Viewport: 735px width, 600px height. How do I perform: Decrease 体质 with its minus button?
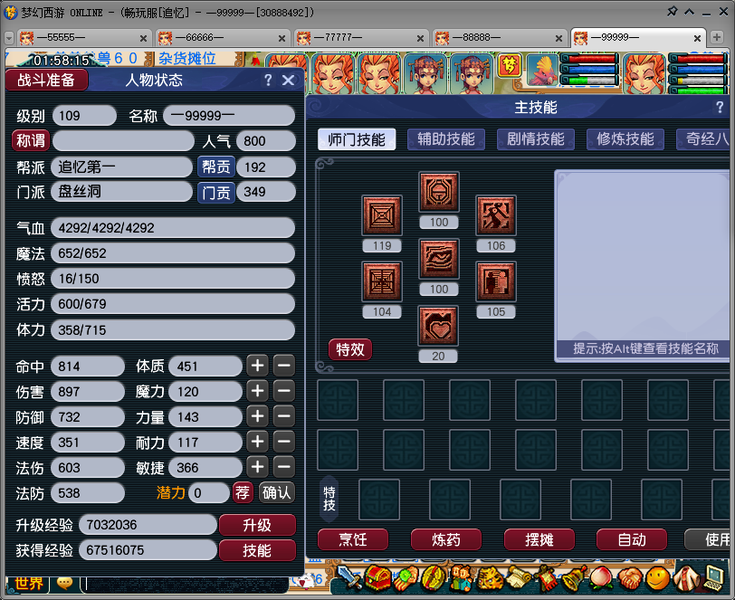pos(284,366)
